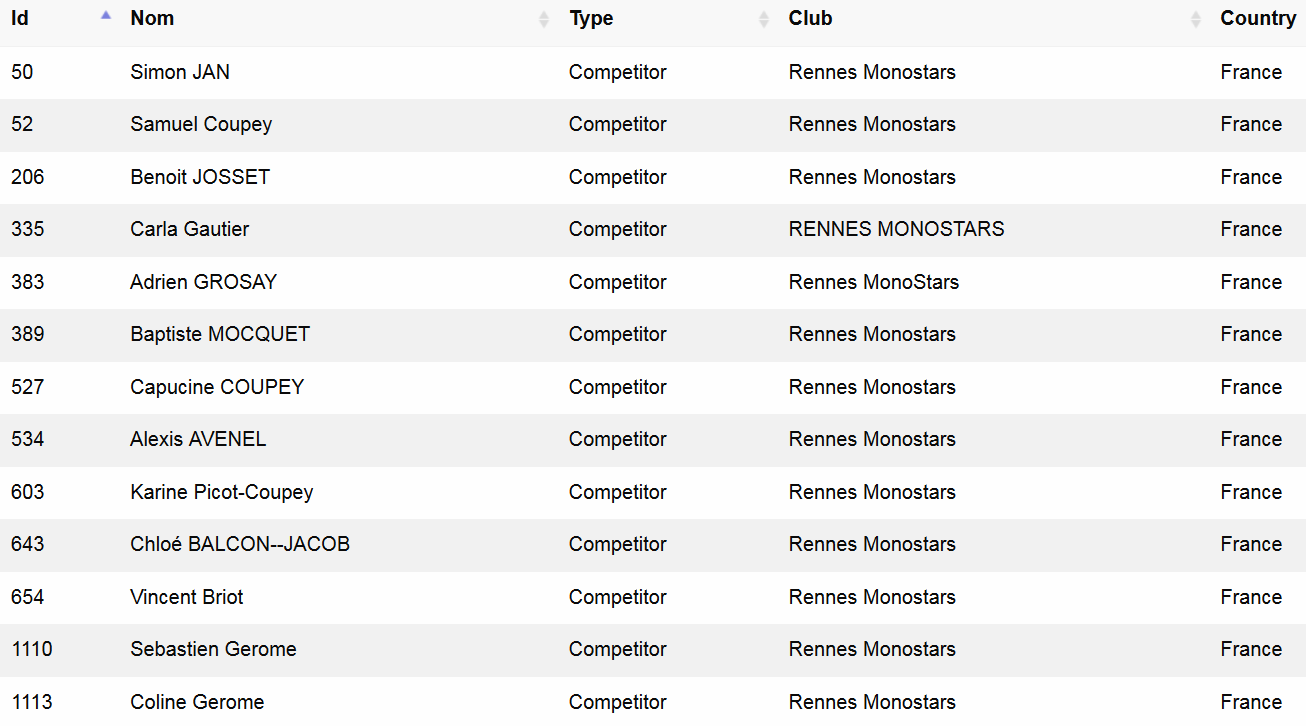Select Karine Picot-Coupey's name cell
This screenshot has width=1306, height=726.
click(x=221, y=492)
